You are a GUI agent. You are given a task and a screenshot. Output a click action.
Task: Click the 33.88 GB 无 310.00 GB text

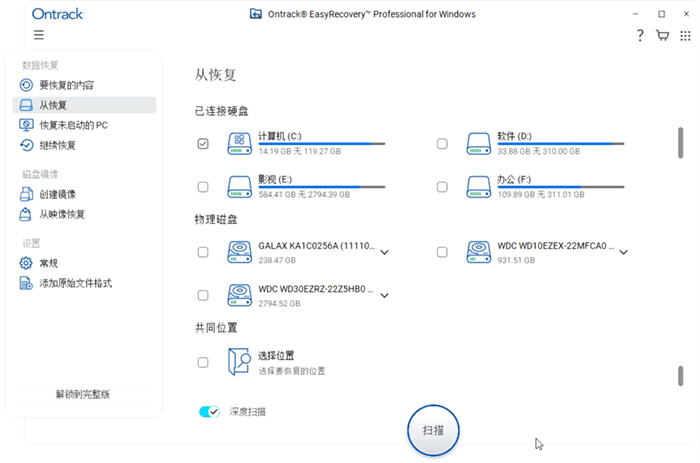click(539, 151)
